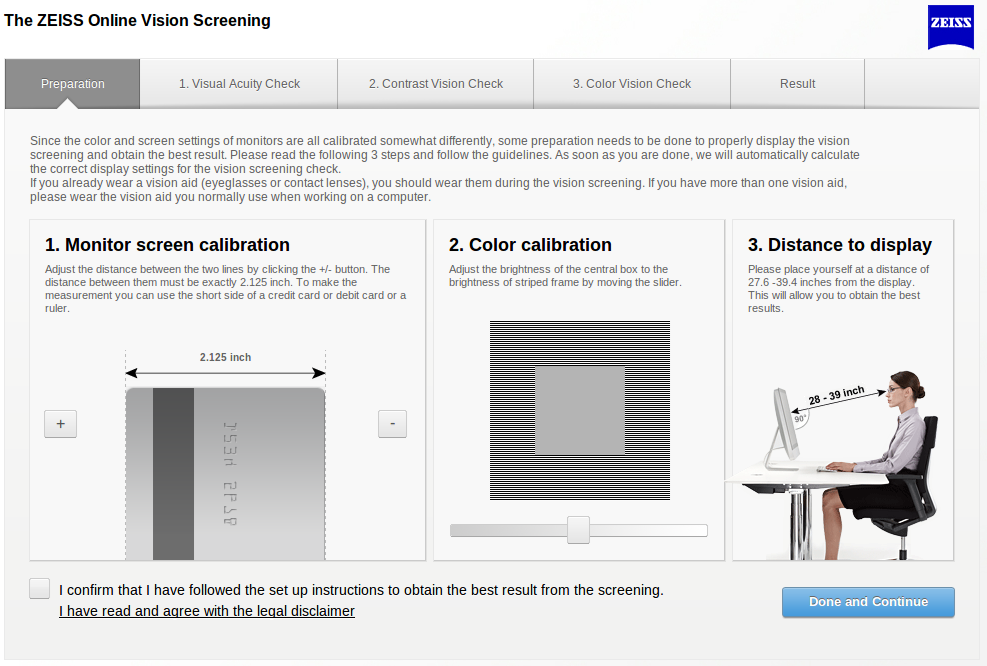Click the Done and Continue button
This screenshot has height=666, width=987.
point(868,602)
